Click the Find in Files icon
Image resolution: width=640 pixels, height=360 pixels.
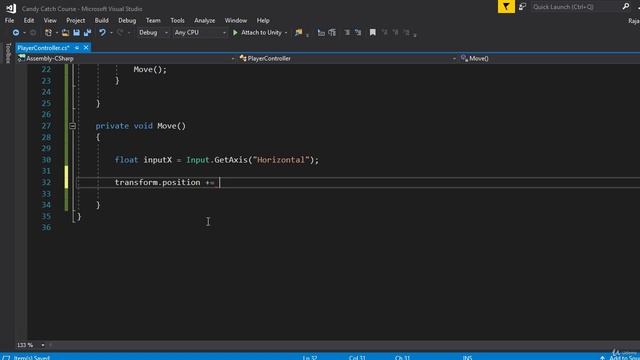pos(299,33)
